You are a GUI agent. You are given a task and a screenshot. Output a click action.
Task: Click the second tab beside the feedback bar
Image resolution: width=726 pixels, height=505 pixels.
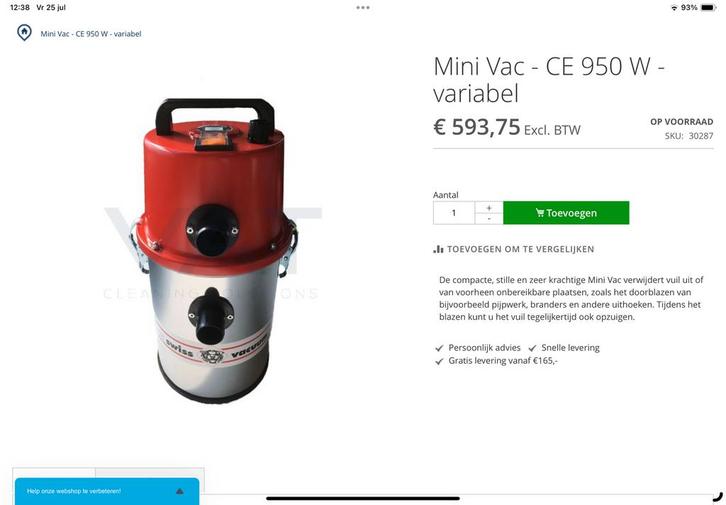(150, 473)
